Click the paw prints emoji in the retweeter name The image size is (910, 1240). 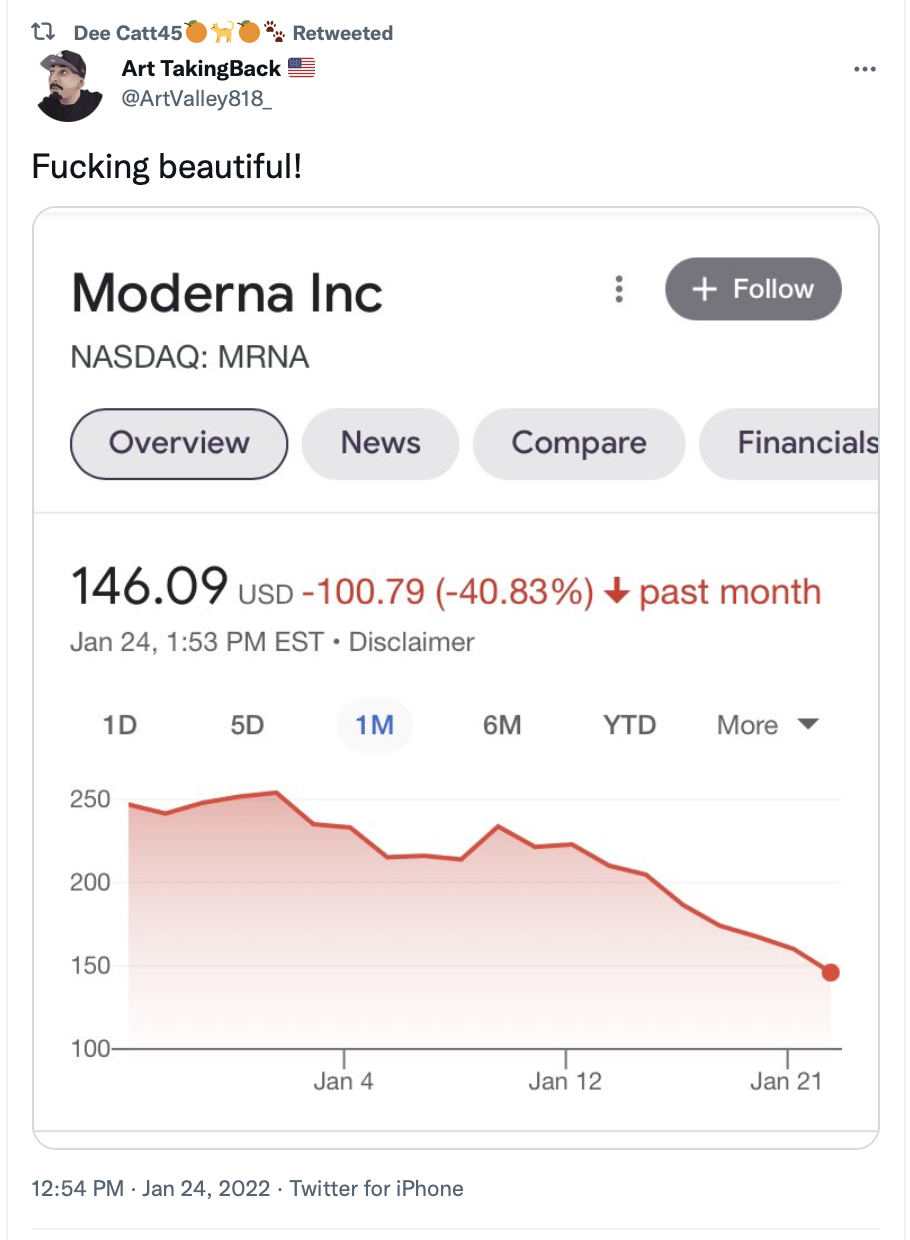click(274, 33)
